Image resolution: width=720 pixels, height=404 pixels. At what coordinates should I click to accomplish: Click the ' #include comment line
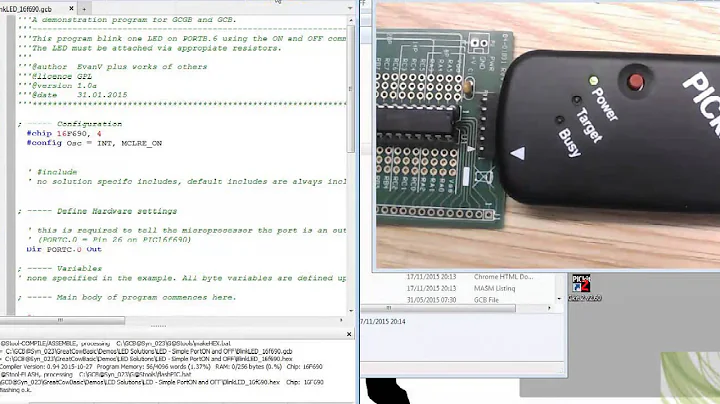coord(52,172)
